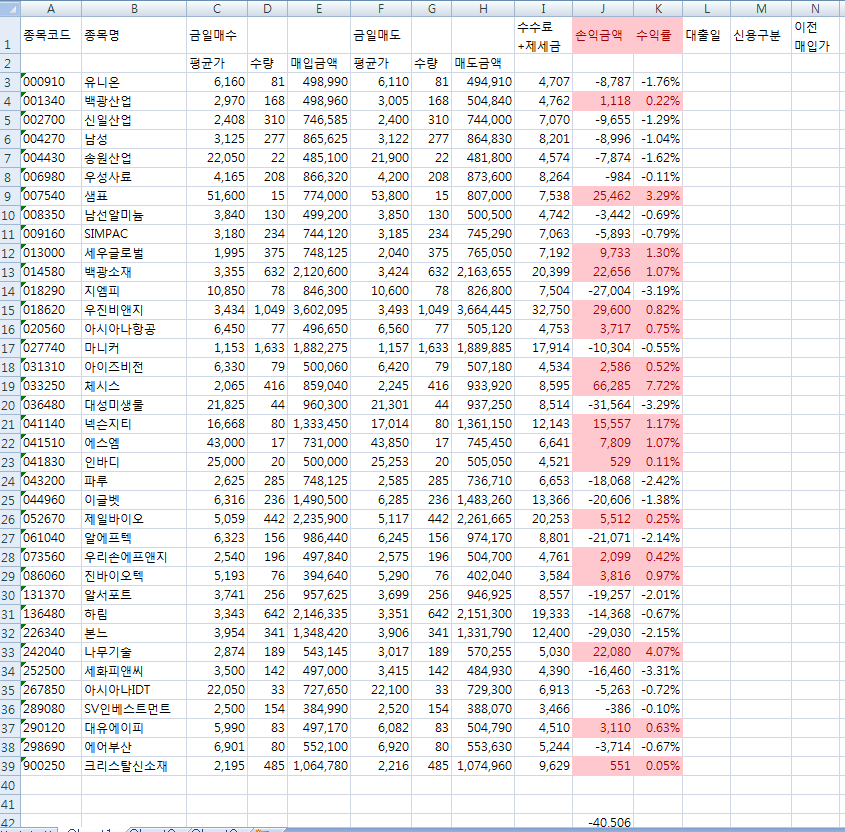Select column E header
The image size is (845, 832).
[319, 8]
